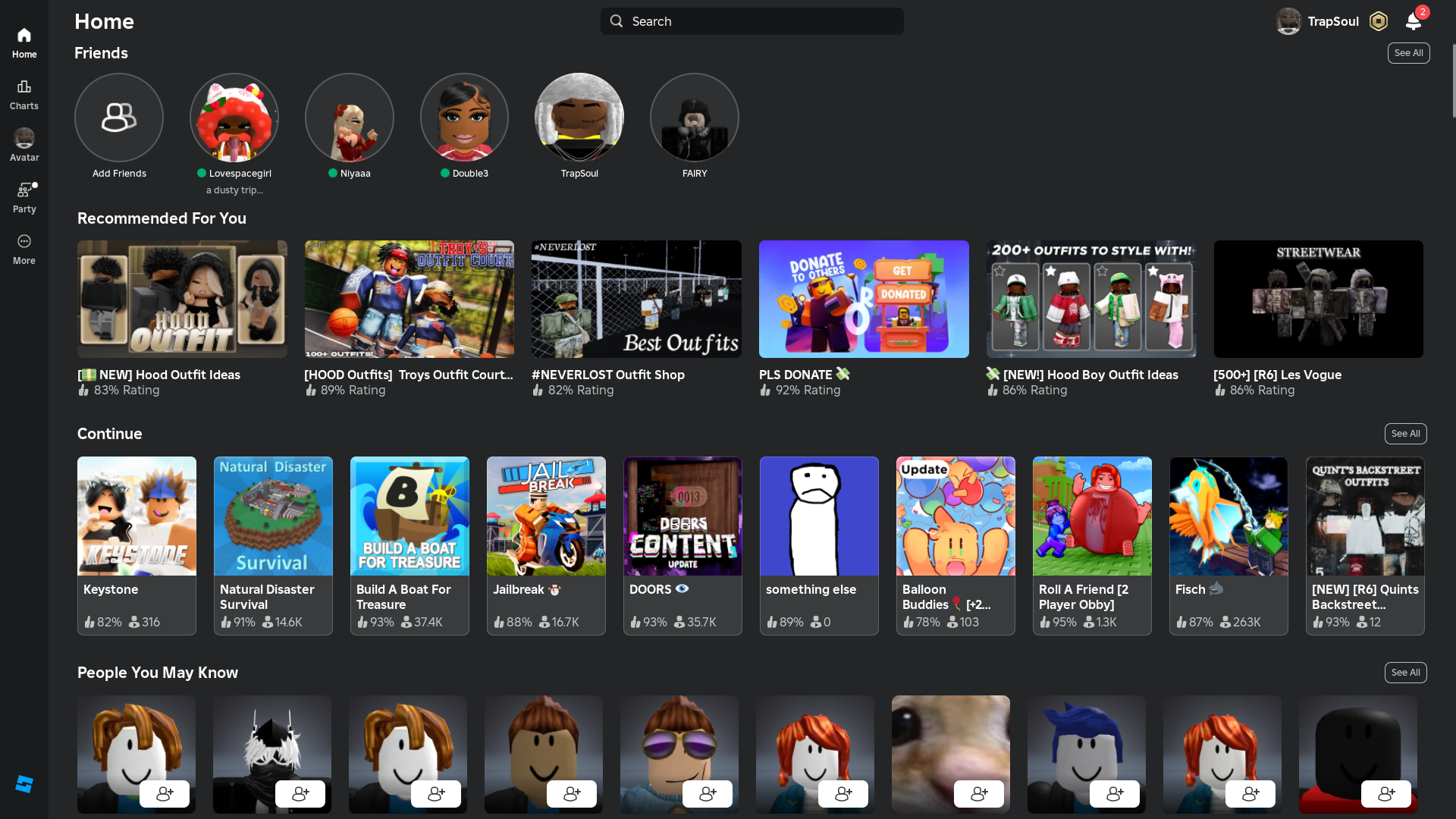Add the blue-haired avatar as friend
Image resolution: width=1456 pixels, height=819 pixels.
tap(1115, 794)
